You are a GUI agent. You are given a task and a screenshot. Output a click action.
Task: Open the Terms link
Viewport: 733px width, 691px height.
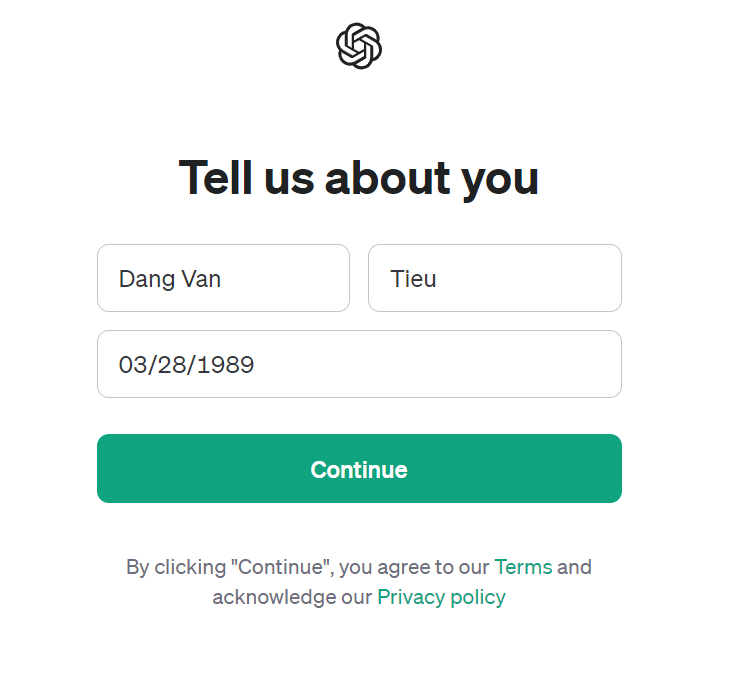pyautogui.click(x=523, y=567)
